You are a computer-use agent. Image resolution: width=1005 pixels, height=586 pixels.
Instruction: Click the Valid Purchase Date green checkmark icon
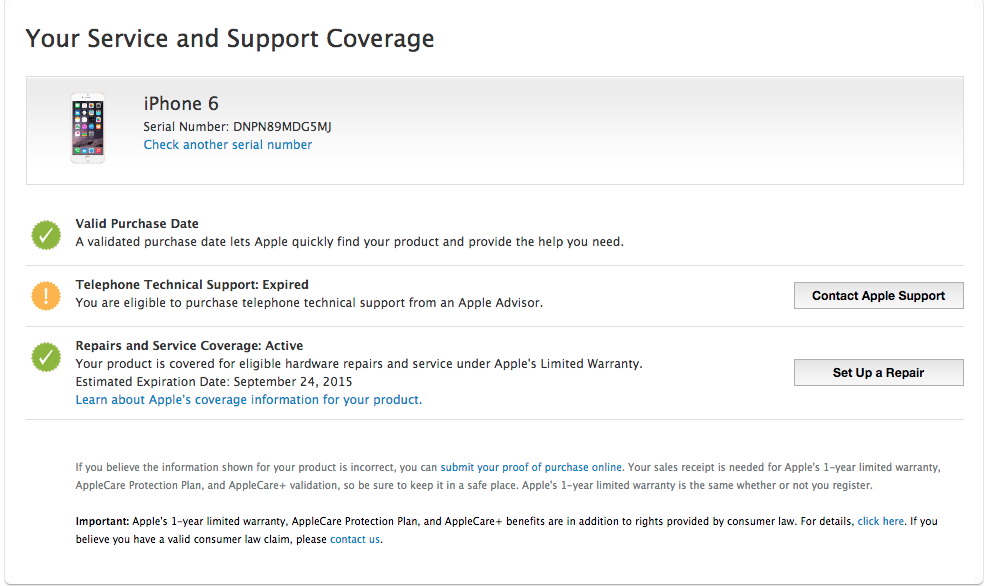click(46, 235)
